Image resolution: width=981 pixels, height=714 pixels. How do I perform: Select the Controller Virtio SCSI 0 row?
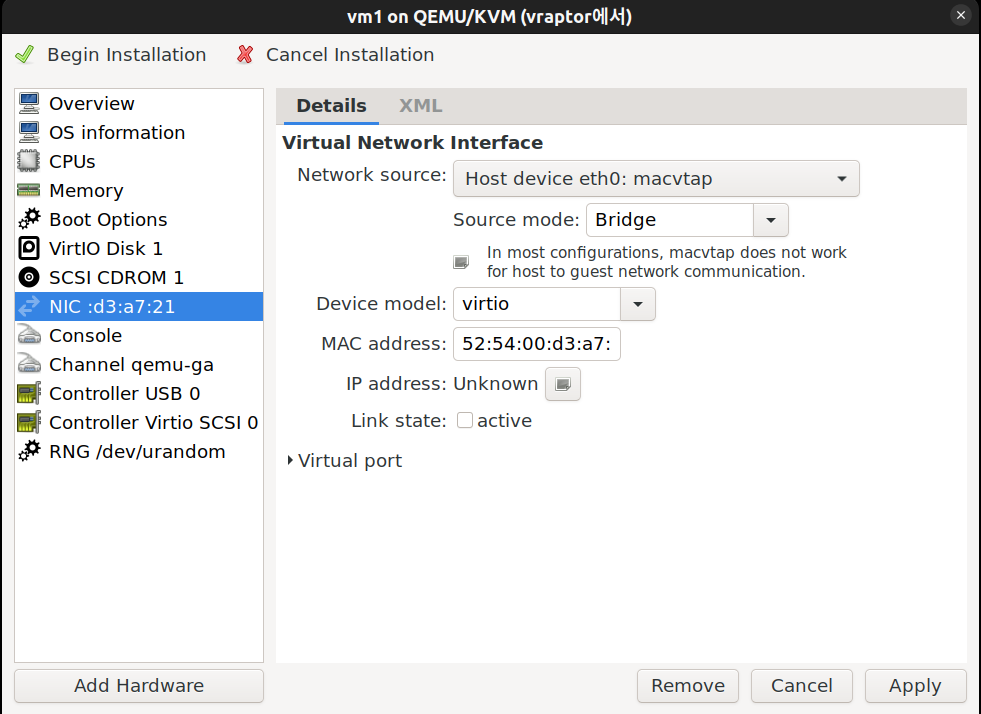coord(139,422)
